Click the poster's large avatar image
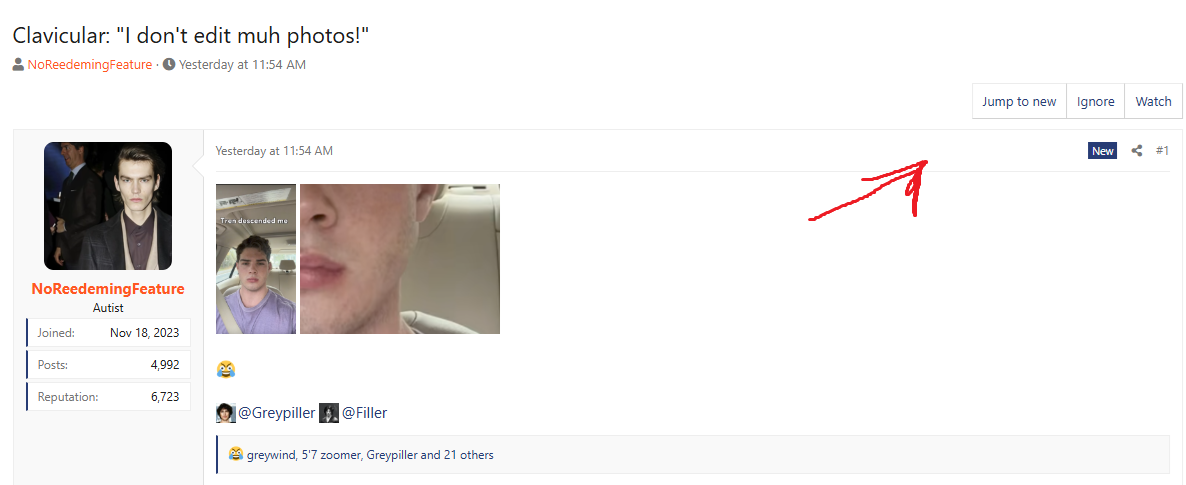This screenshot has width=1186, height=485. (x=108, y=206)
